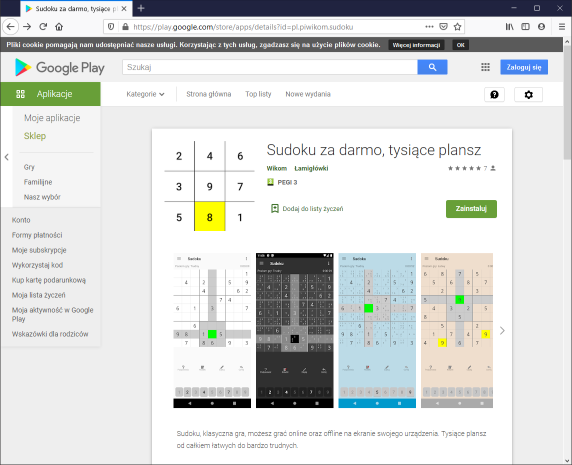Click the wishlist bookmark icon

pyautogui.click(x=275, y=209)
